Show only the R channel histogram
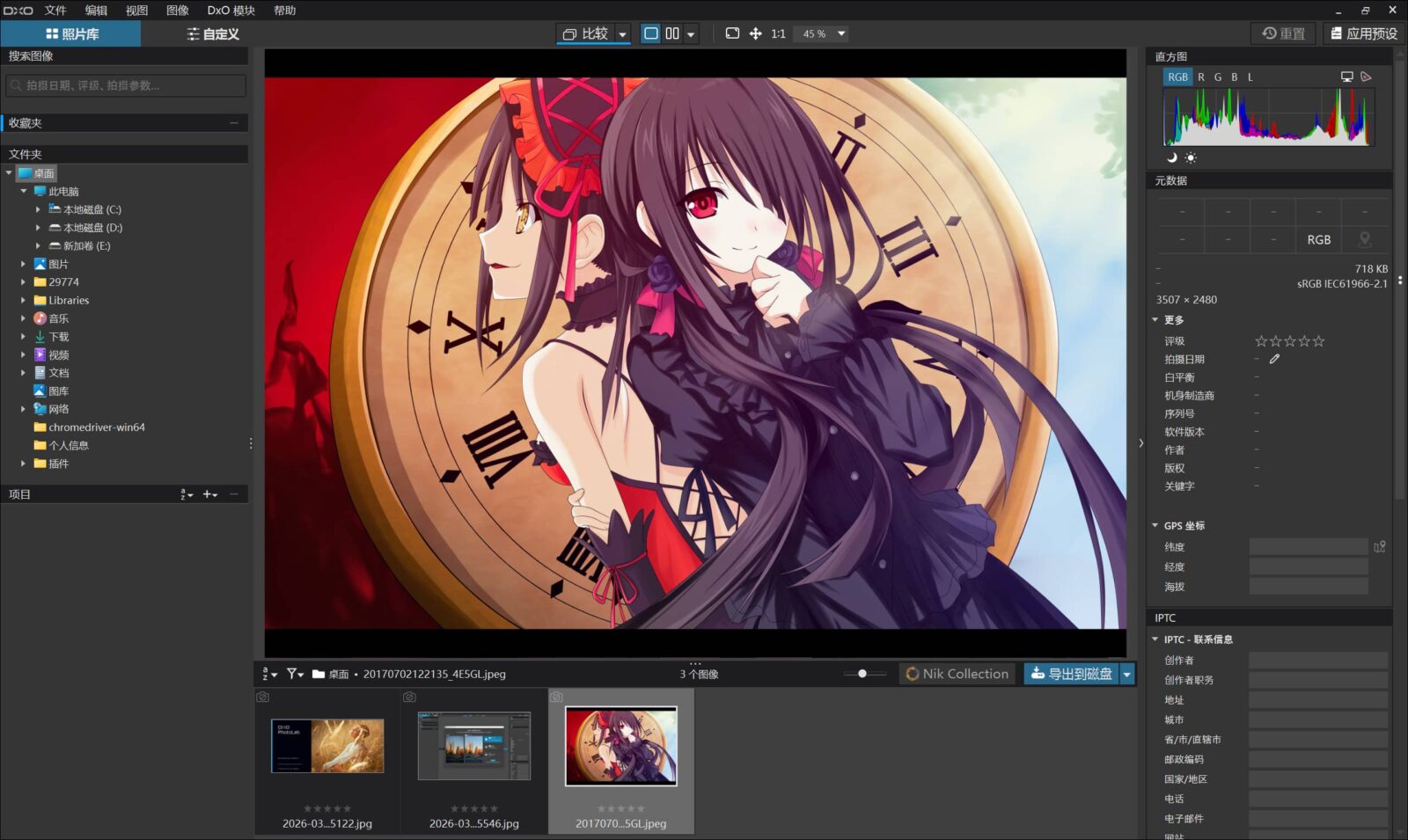Screen dimensions: 1408x840 coord(1201,77)
